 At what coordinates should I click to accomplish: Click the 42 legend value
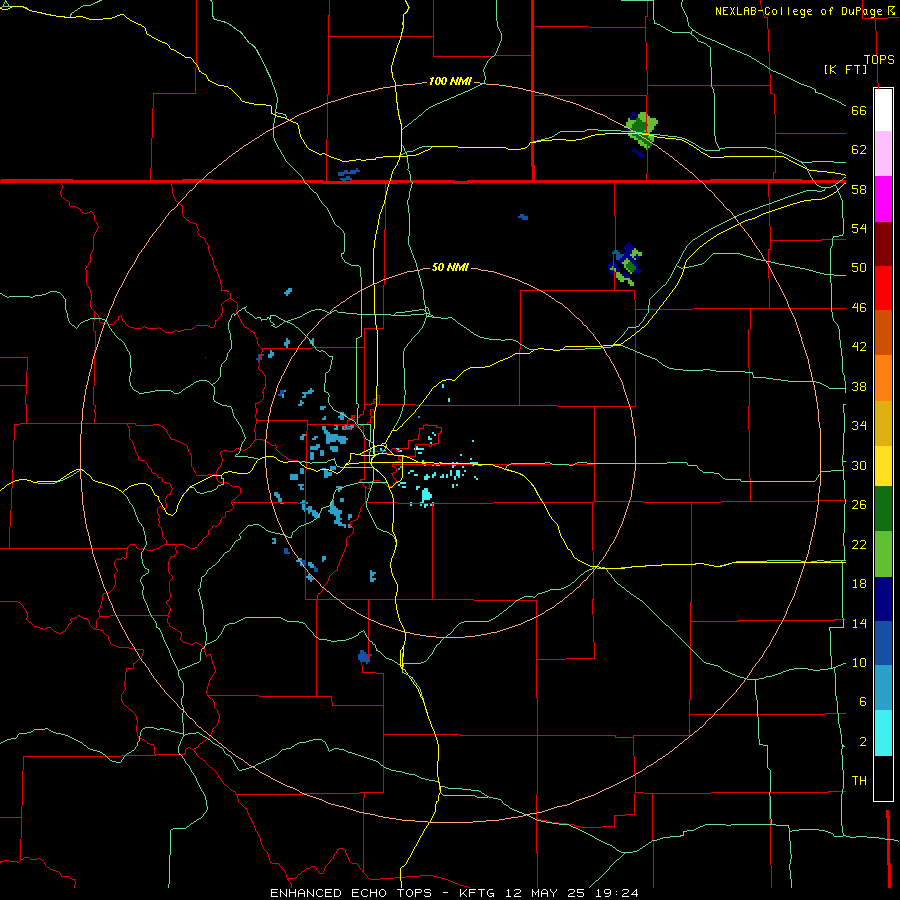pyautogui.click(x=859, y=346)
